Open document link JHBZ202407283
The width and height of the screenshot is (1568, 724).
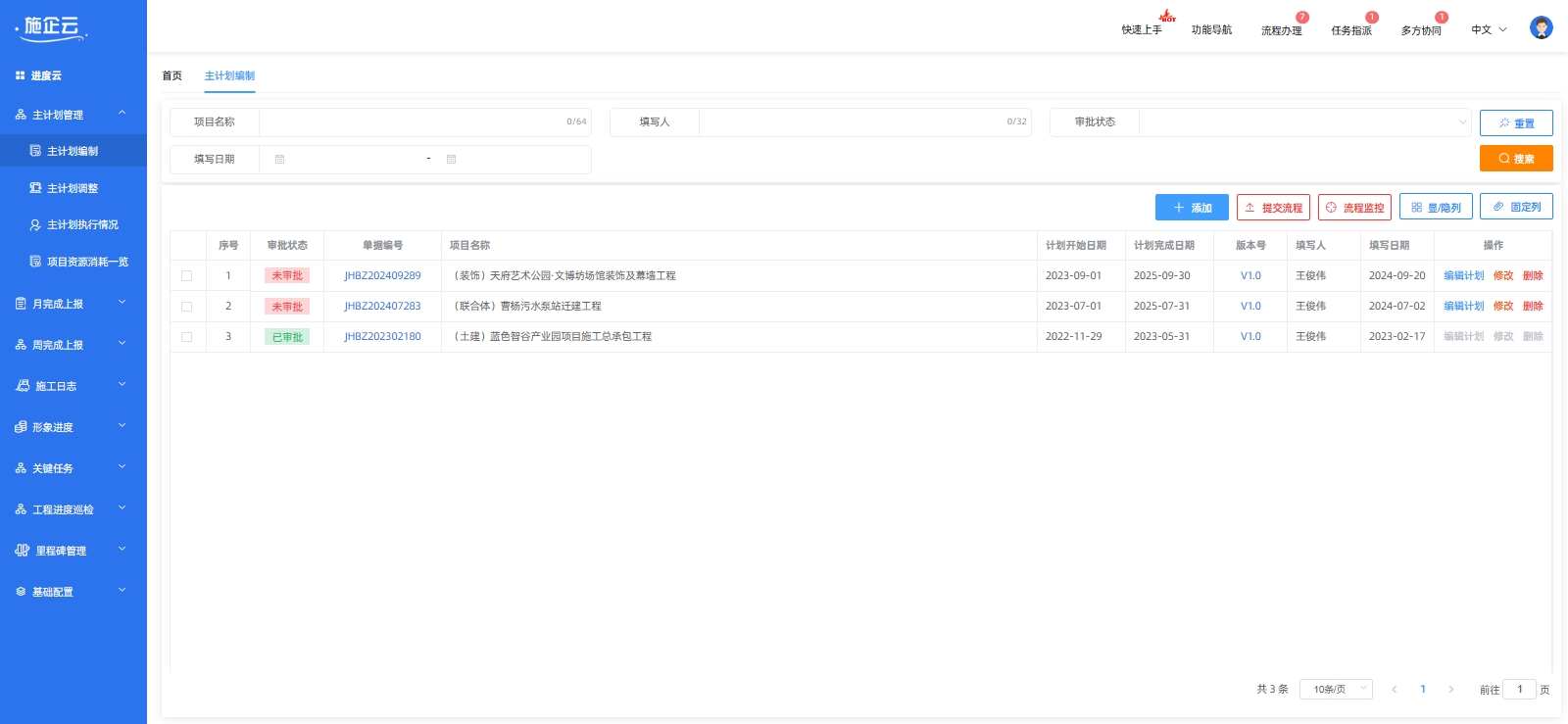(x=382, y=307)
